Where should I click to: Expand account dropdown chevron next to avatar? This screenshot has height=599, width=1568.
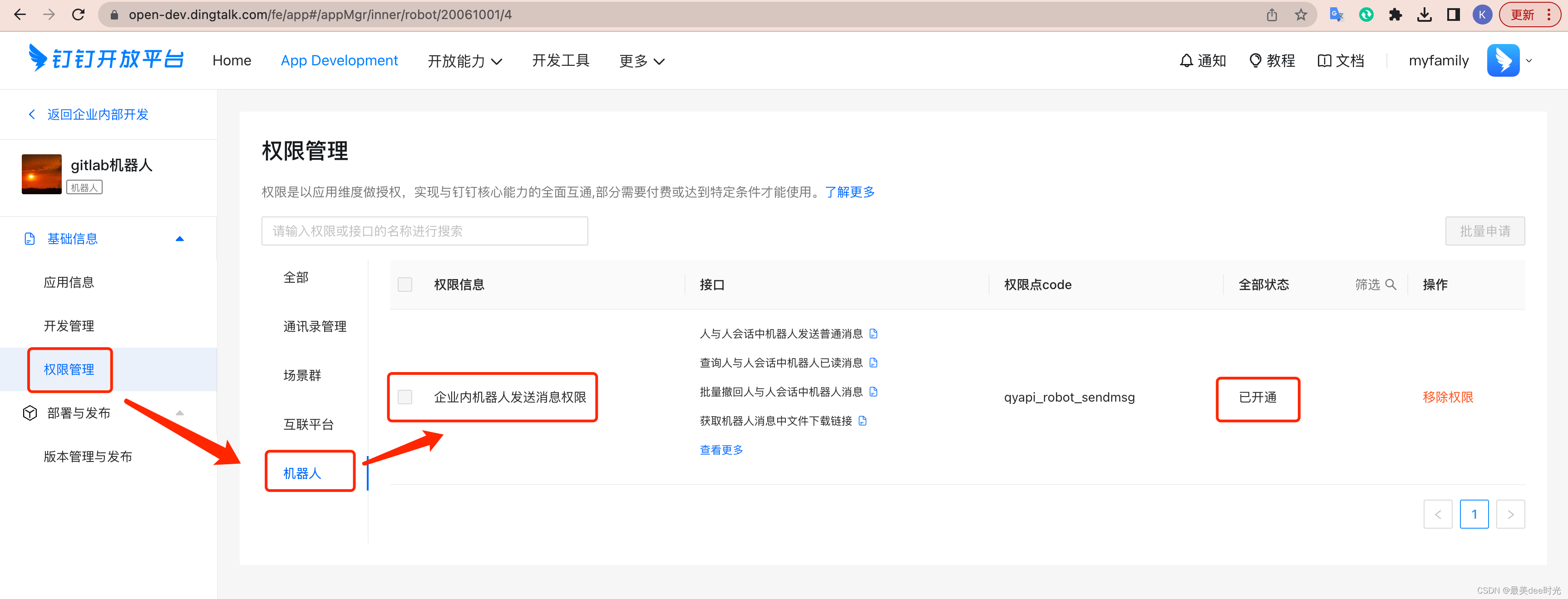(1529, 61)
